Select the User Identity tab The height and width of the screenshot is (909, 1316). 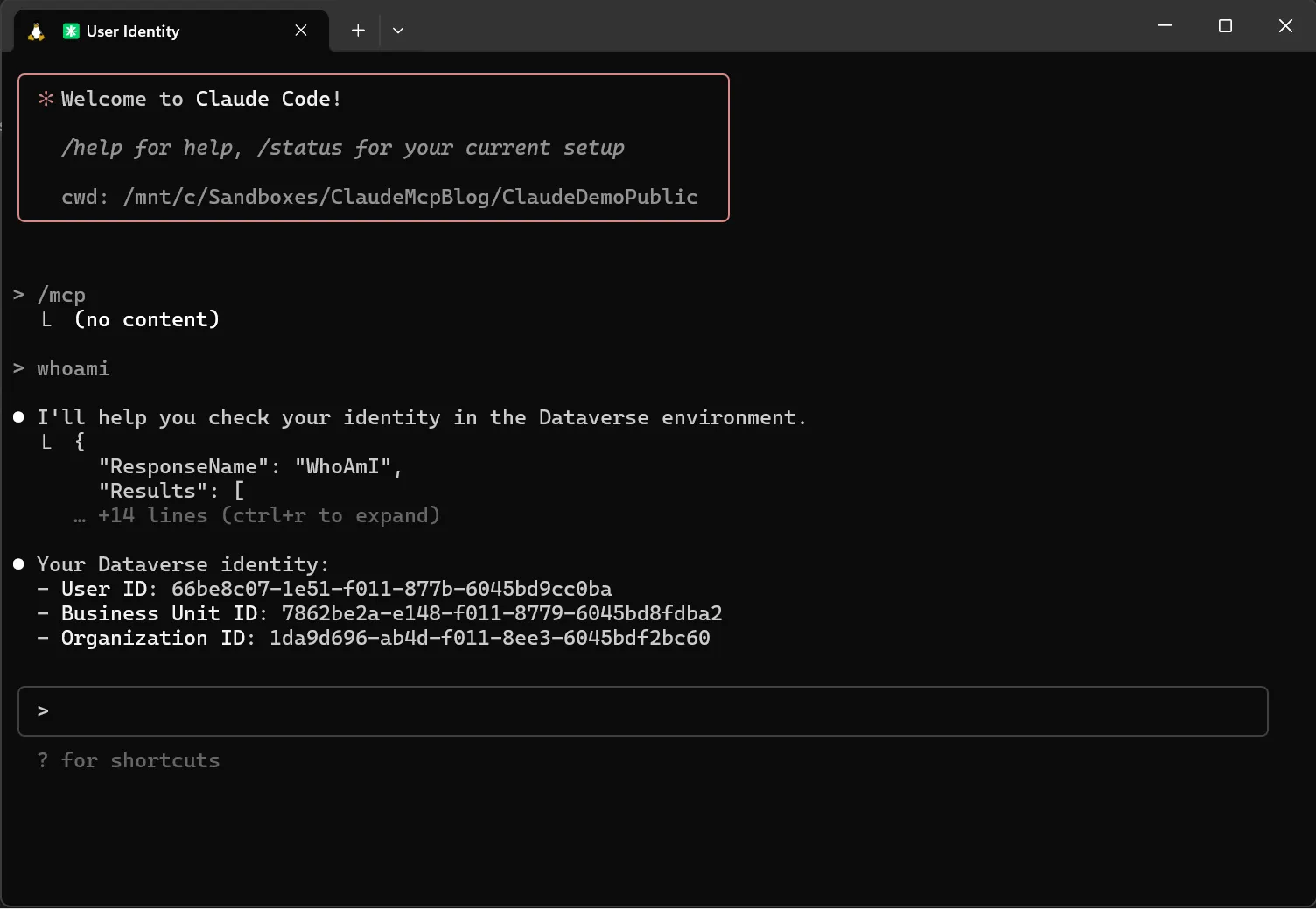point(171,31)
